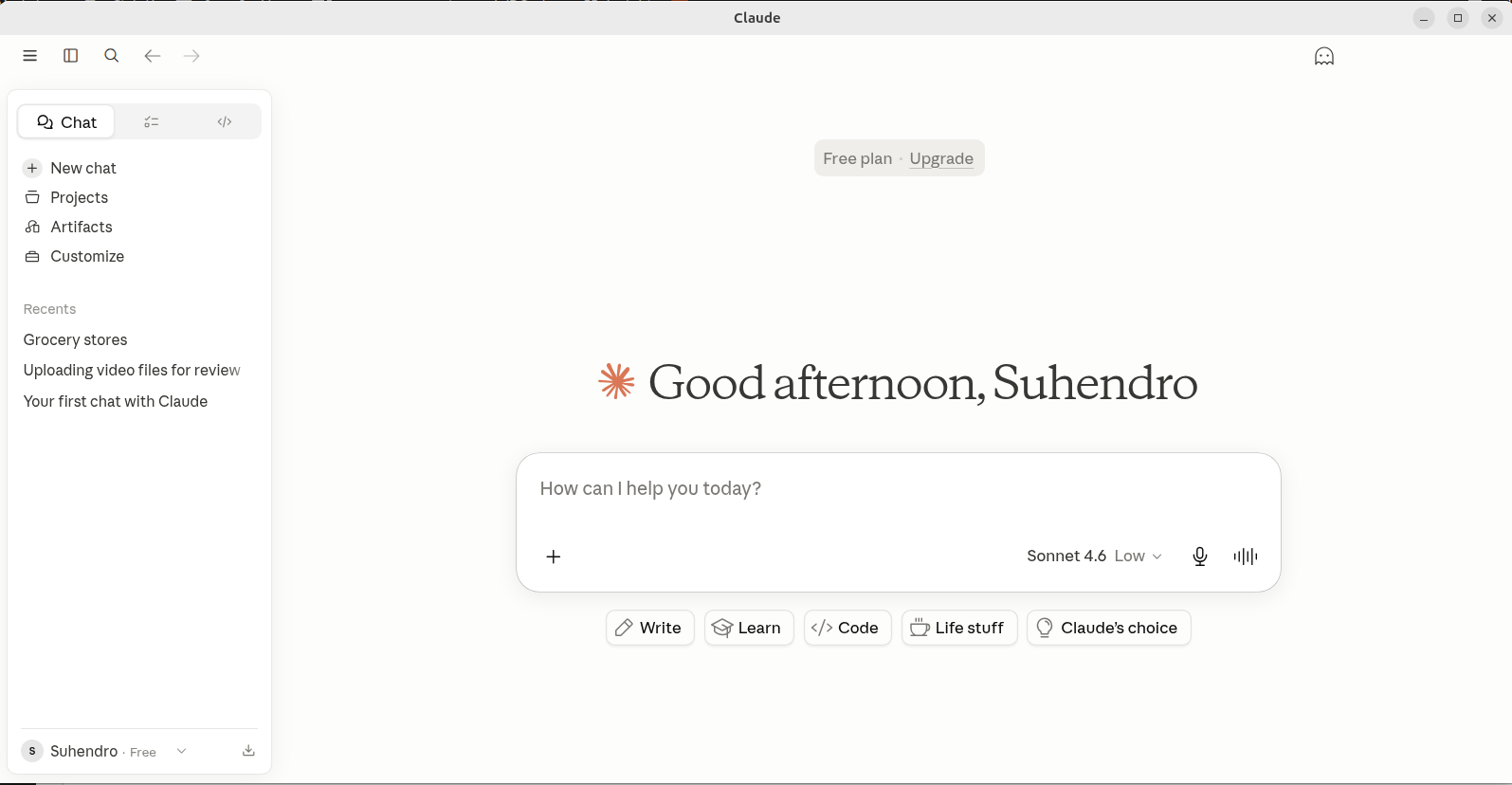Select the Write suggestion chip
The width and height of the screenshot is (1512, 785).
[650, 628]
